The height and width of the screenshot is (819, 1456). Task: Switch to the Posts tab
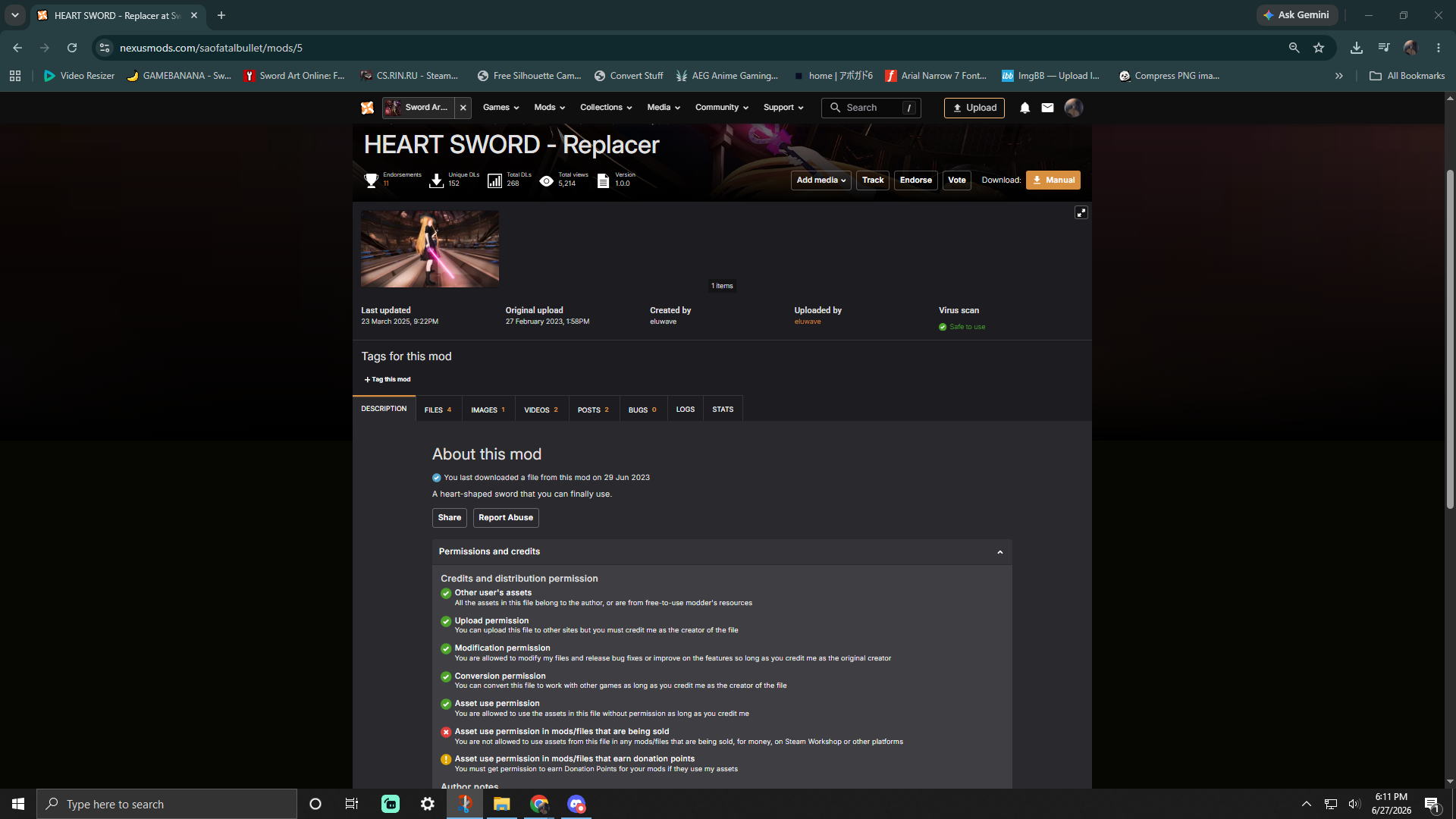(x=593, y=409)
